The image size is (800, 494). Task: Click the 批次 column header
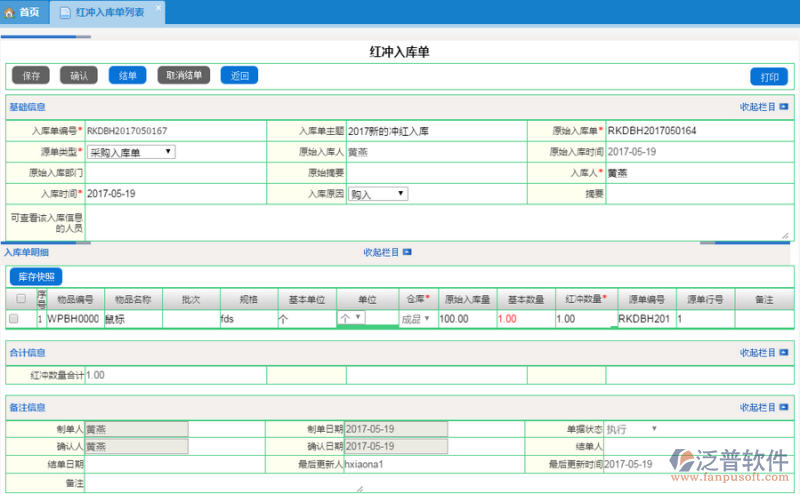pos(191,299)
